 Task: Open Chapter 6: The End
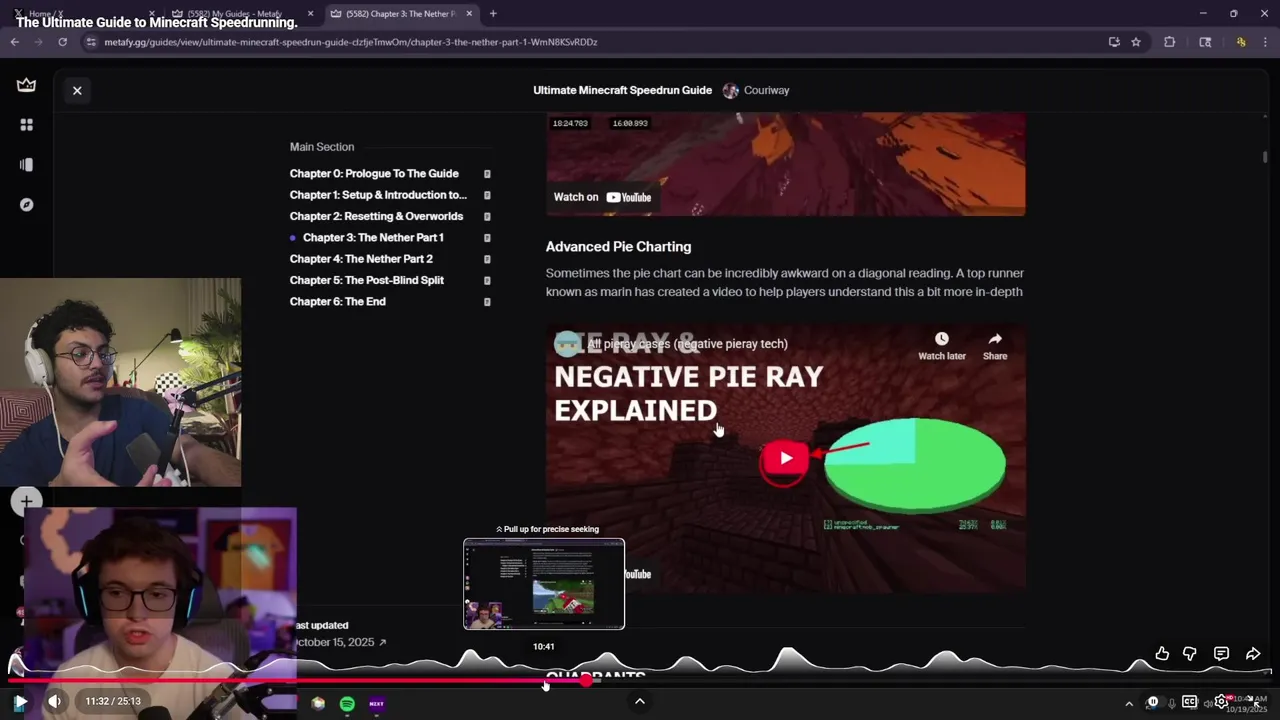click(337, 302)
